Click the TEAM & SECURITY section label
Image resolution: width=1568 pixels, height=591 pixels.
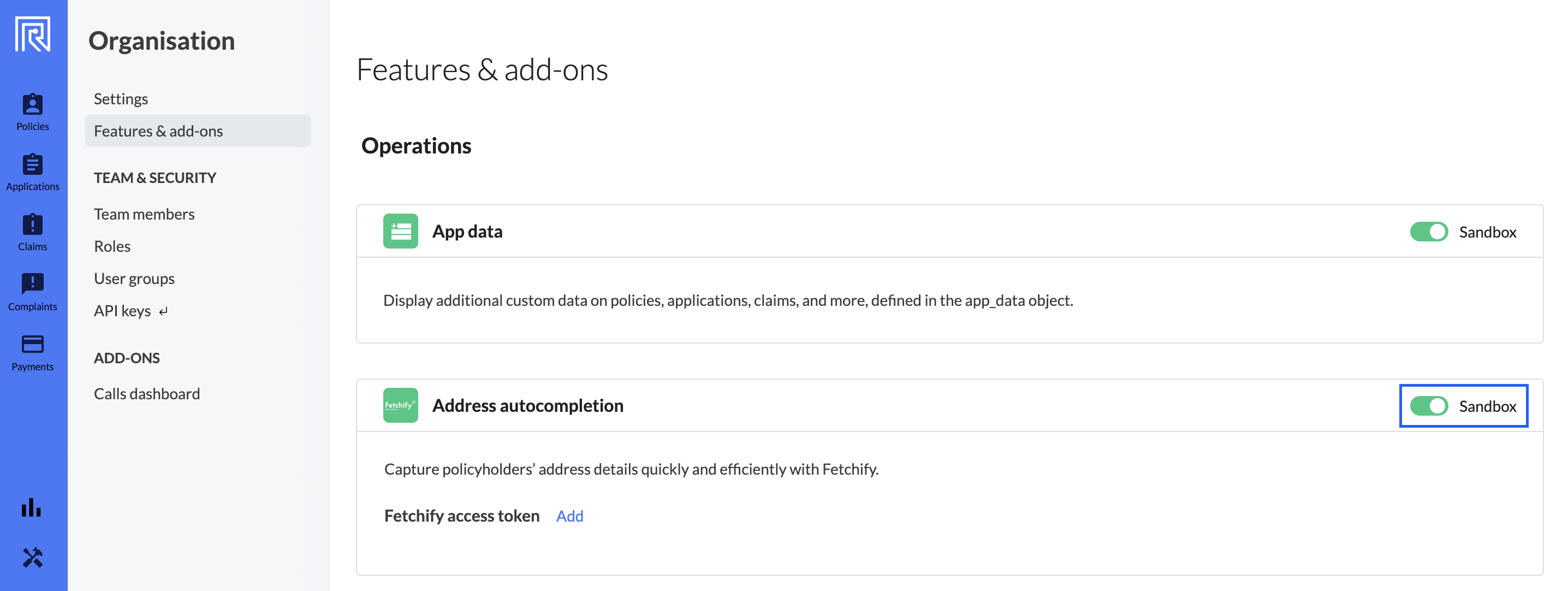tap(155, 178)
